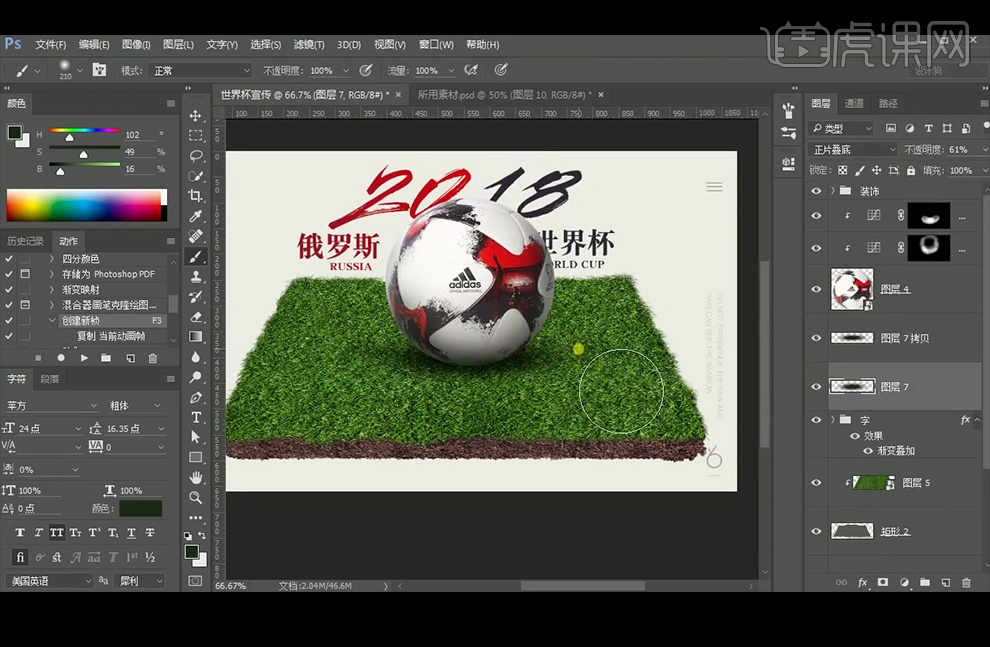Switch to the 历史记录 tab

tap(25, 241)
